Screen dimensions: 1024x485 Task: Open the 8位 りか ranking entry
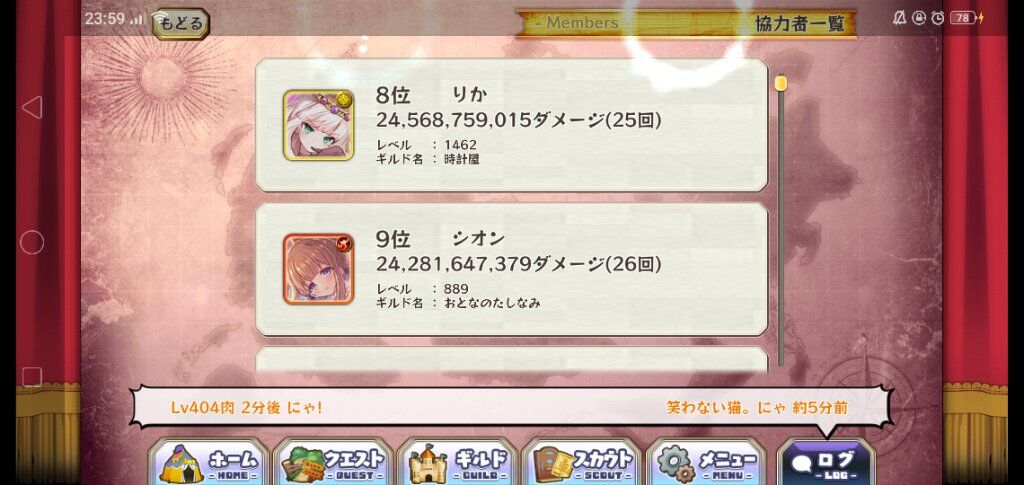[x=511, y=125]
